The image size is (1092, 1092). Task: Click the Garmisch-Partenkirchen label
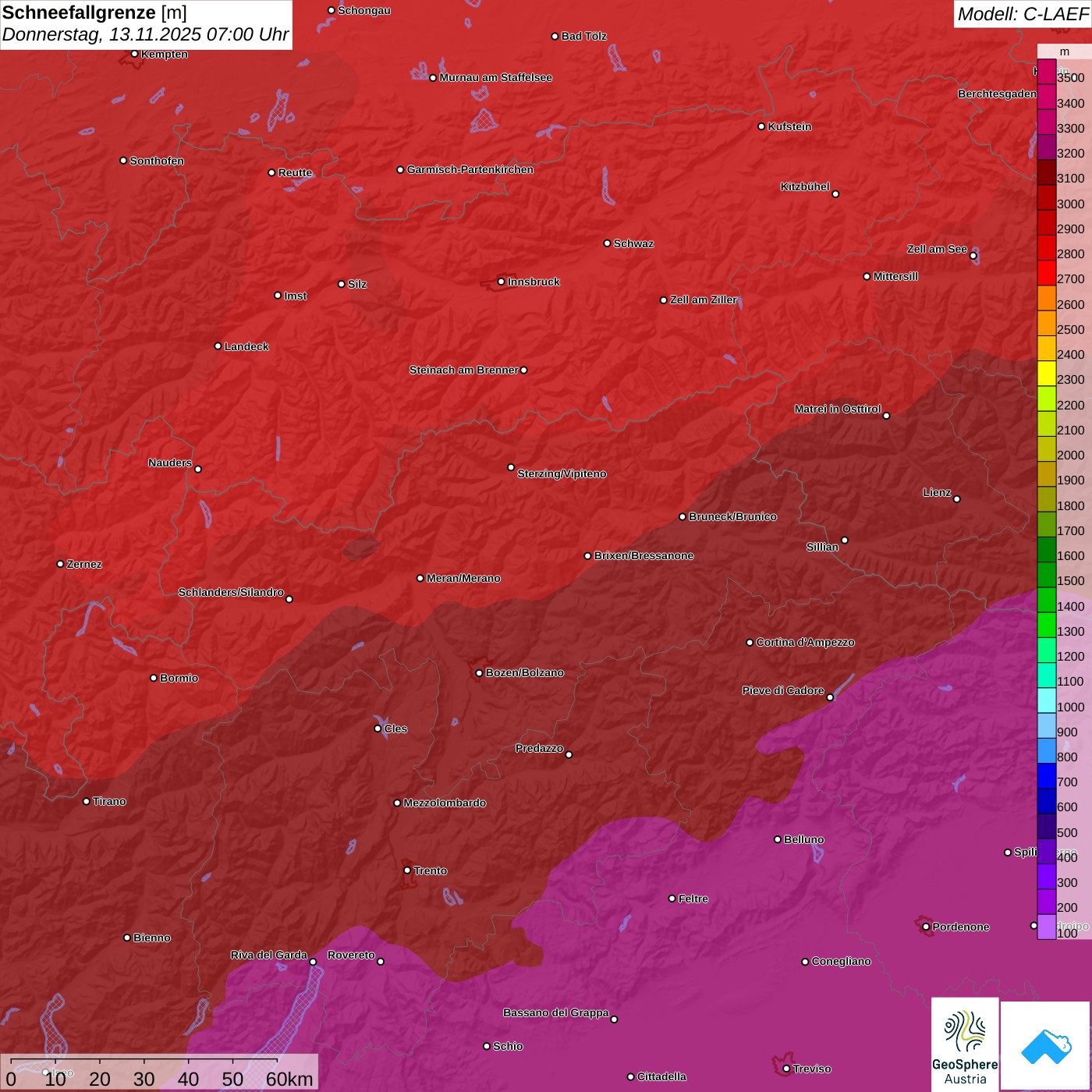coord(470,169)
